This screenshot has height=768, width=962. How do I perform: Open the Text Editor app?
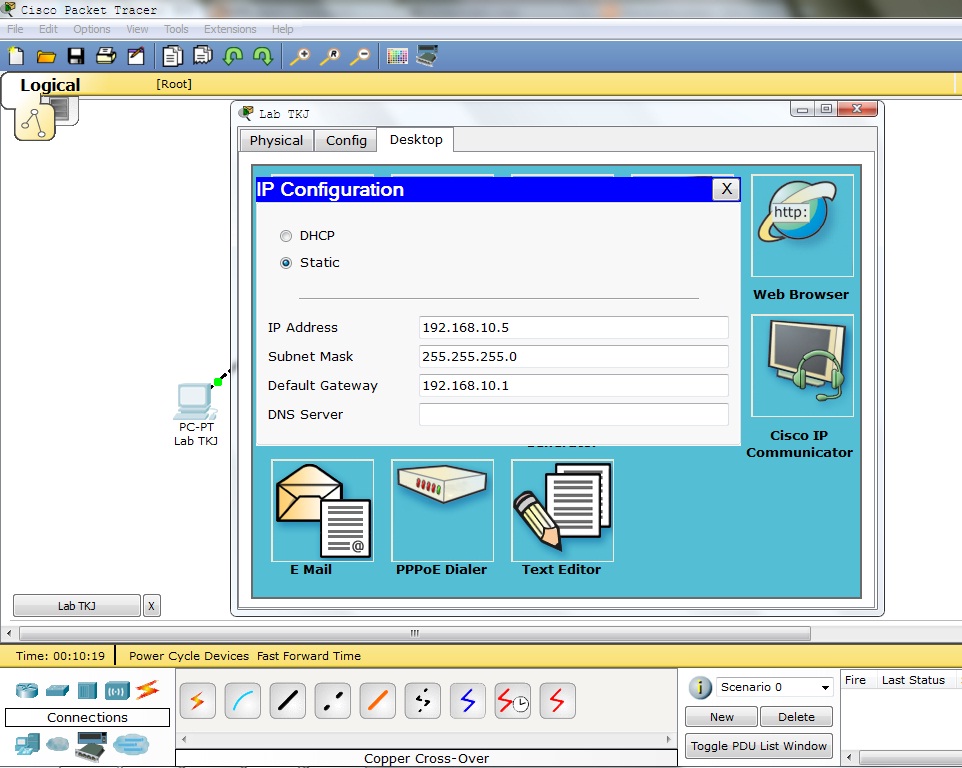[563, 510]
